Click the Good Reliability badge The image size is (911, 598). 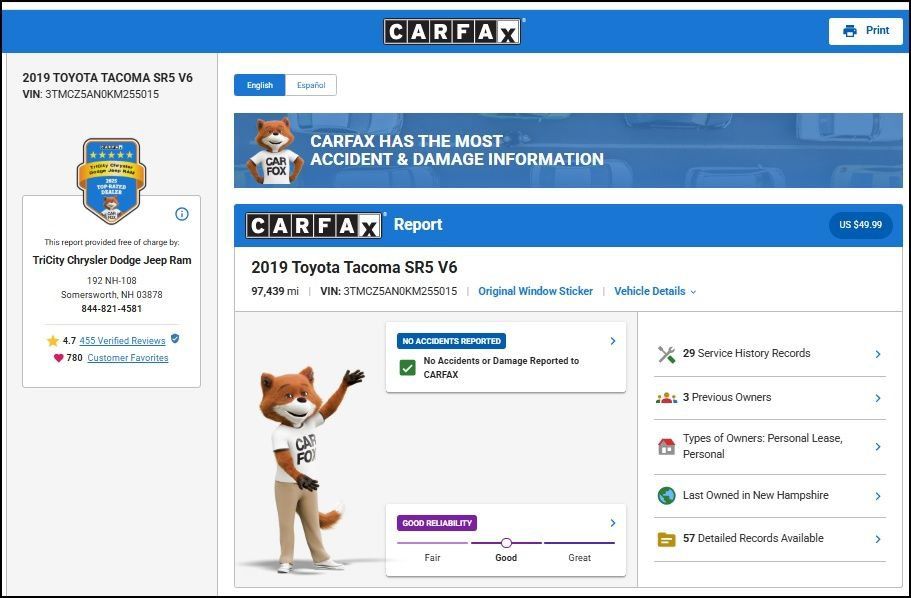tap(437, 523)
